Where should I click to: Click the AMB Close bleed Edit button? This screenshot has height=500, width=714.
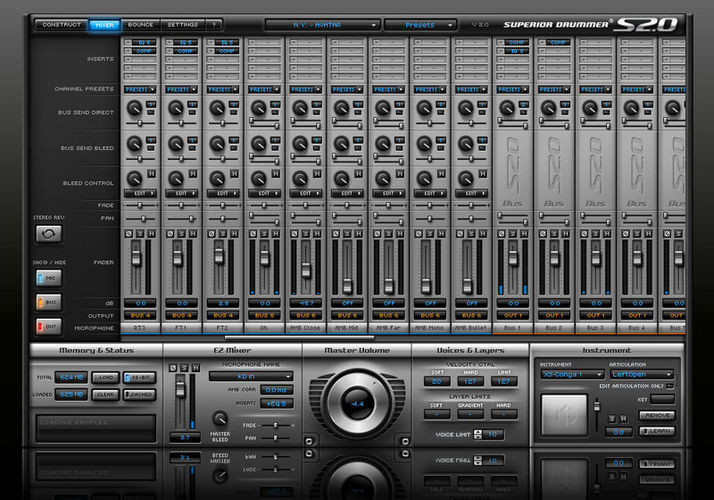coord(306,194)
